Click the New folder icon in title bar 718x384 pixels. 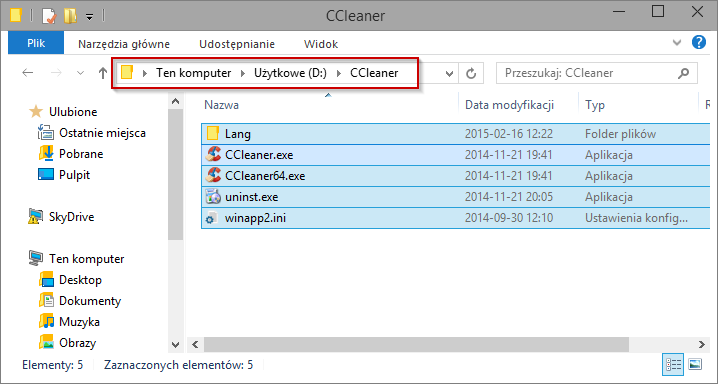tap(70, 16)
